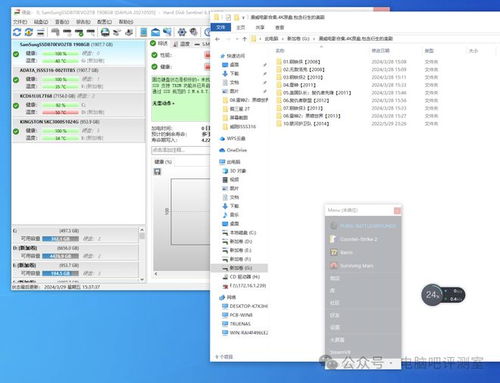This screenshot has width=500, height=383.
Task: Click 新加卷 (G:) in the address breadcrumb
Action: coord(298,39)
